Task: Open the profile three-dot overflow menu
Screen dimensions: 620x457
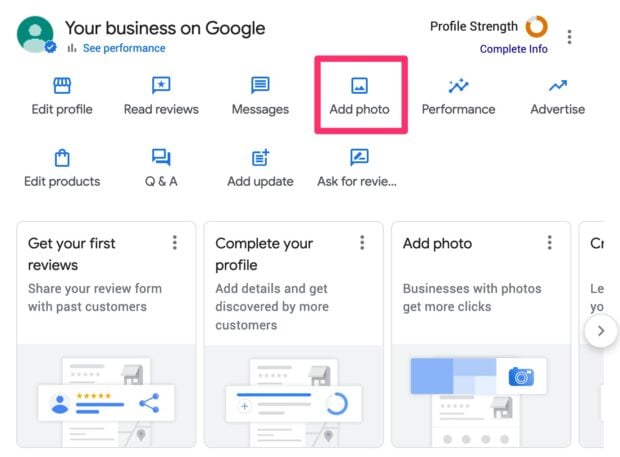Action: coord(570,37)
